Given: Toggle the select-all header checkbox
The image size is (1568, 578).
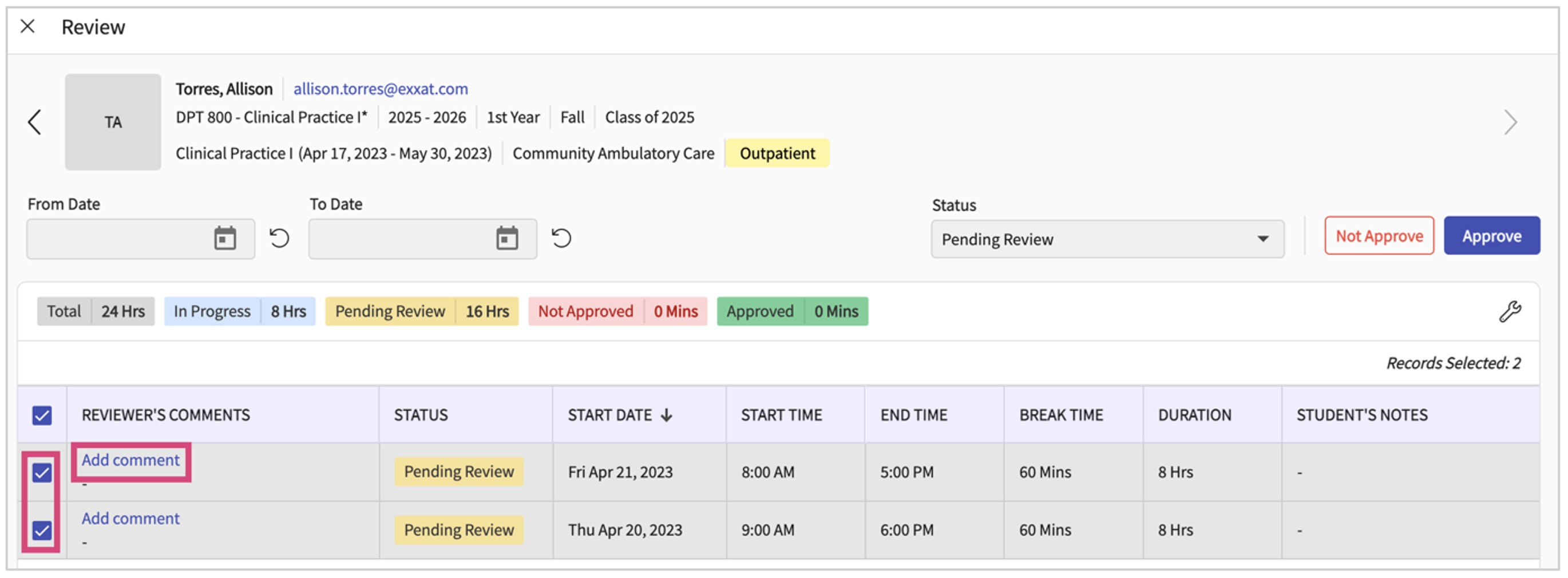Looking at the screenshot, I should 42,415.
